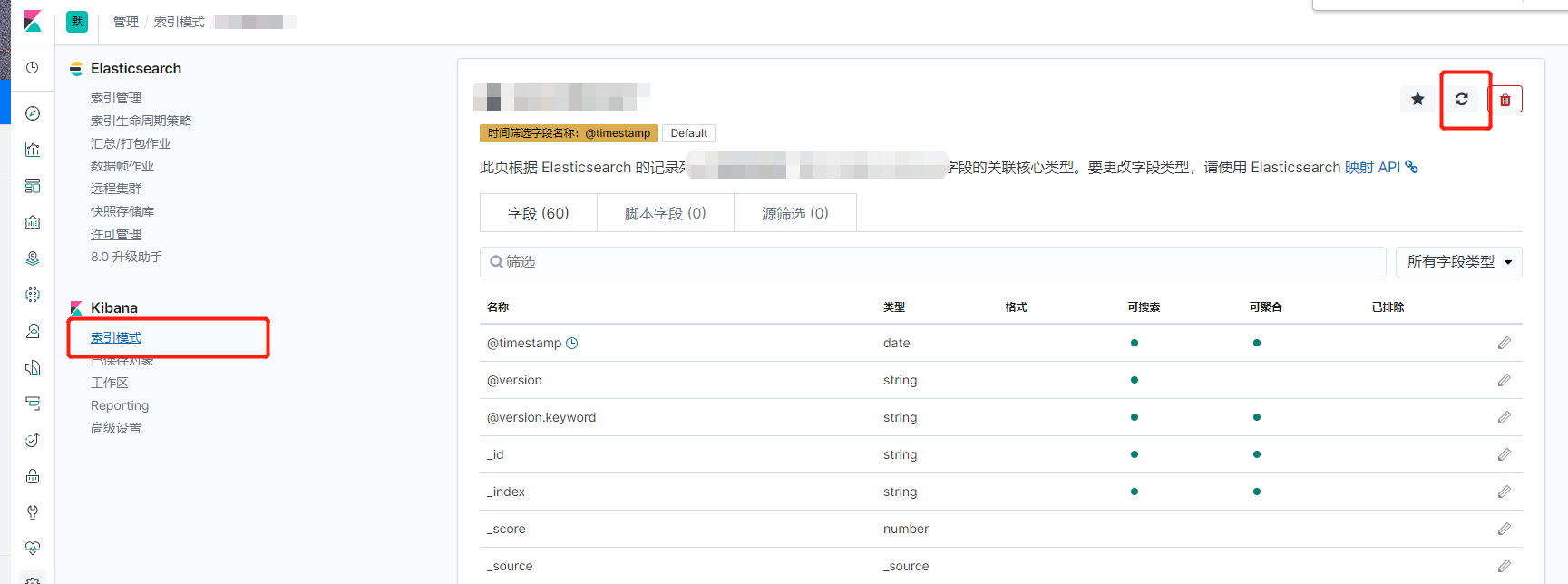Refresh the field list with reload icon
Image resolution: width=1568 pixels, height=584 pixels.
click(1462, 99)
